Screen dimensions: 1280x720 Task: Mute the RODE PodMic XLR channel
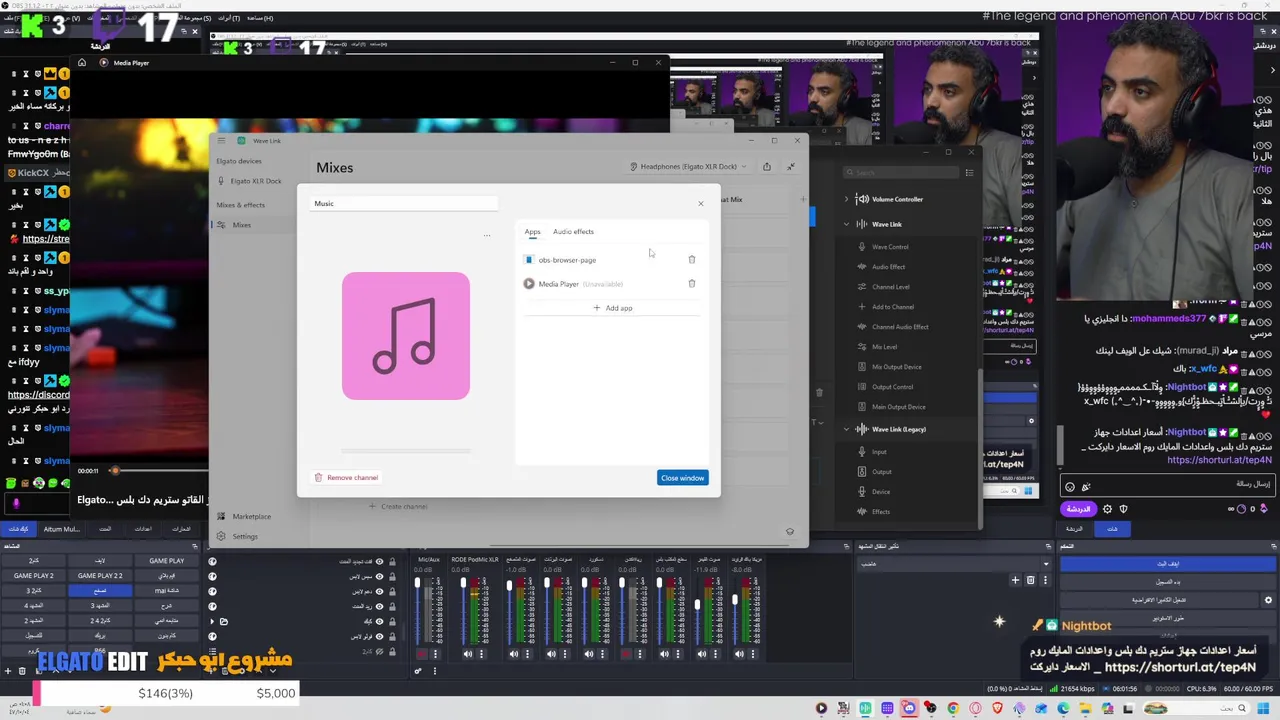coord(467,654)
